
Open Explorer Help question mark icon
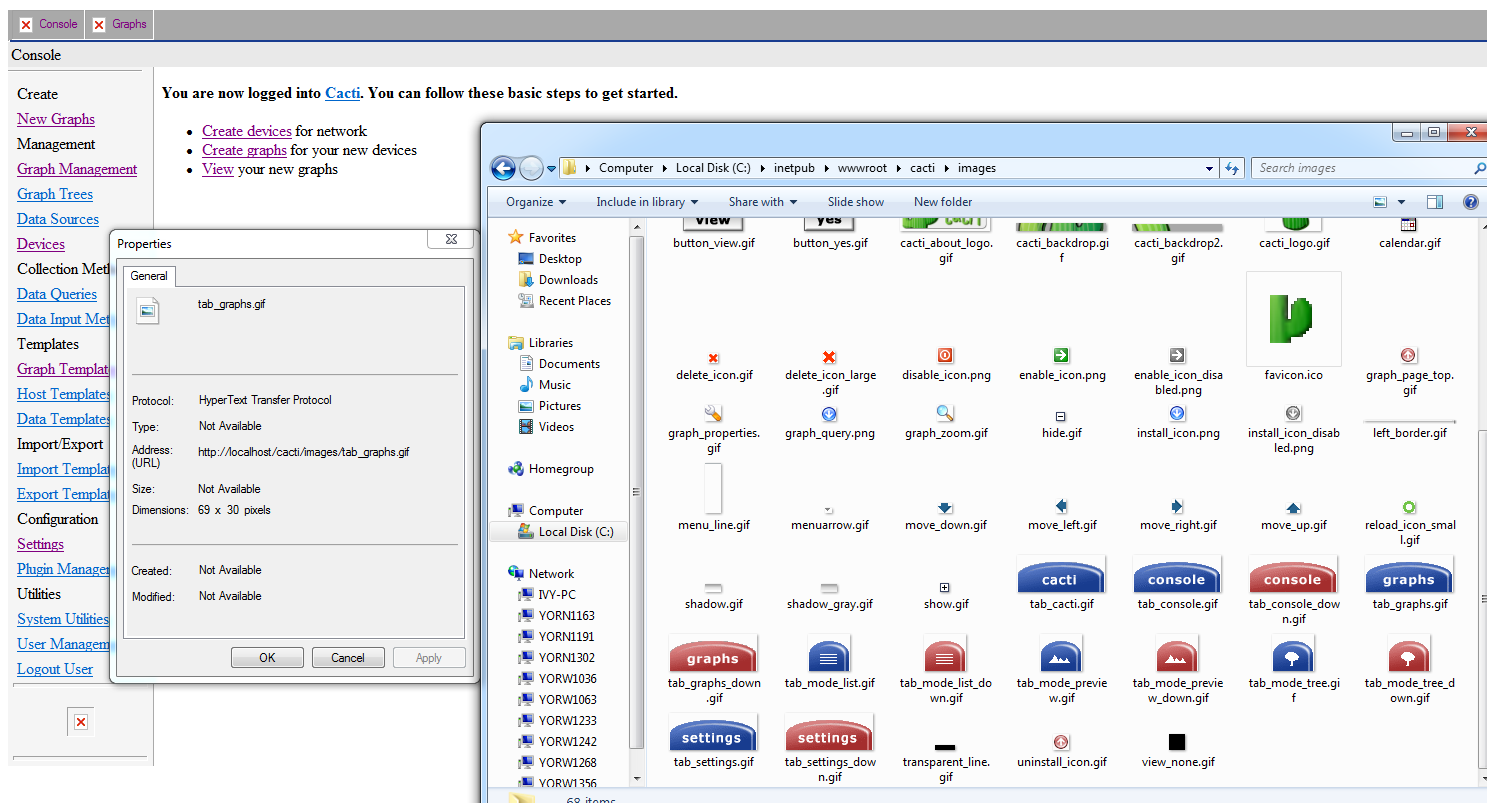(x=1471, y=202)
